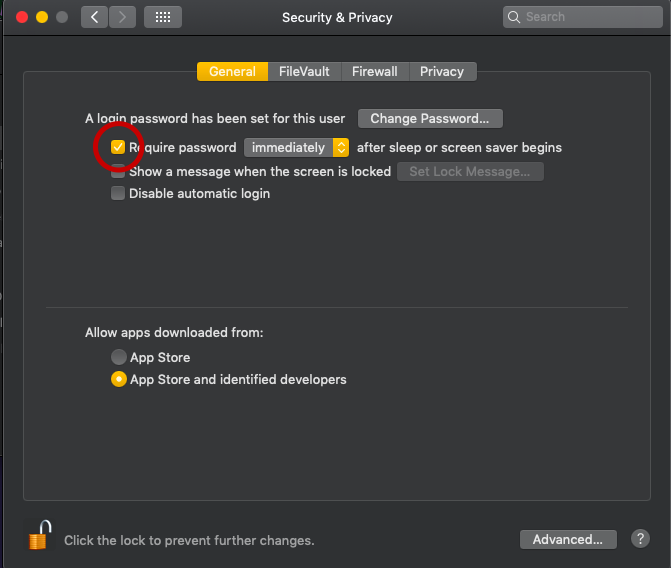Choose App Store and identified developers
This screenshot has width=671, height=568.
click(119, 380)
